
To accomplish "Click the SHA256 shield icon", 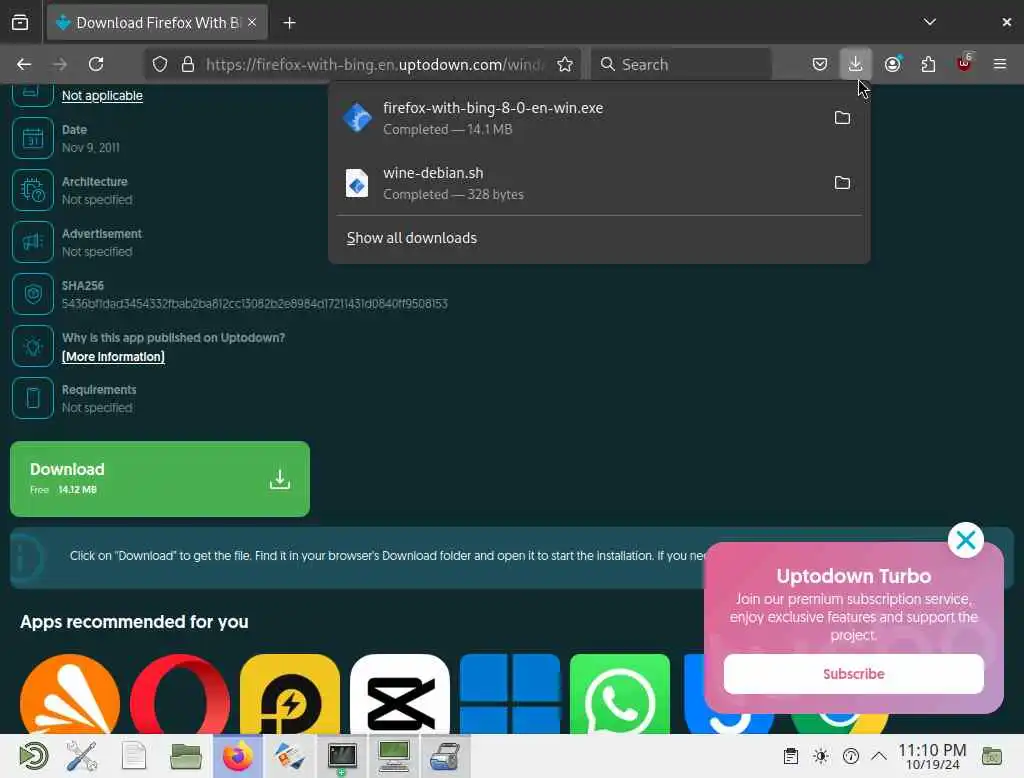I will tap(33, 294).
